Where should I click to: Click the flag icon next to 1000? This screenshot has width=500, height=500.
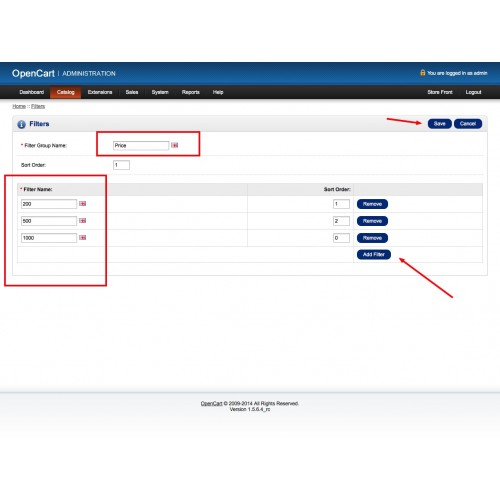(83, 238)
